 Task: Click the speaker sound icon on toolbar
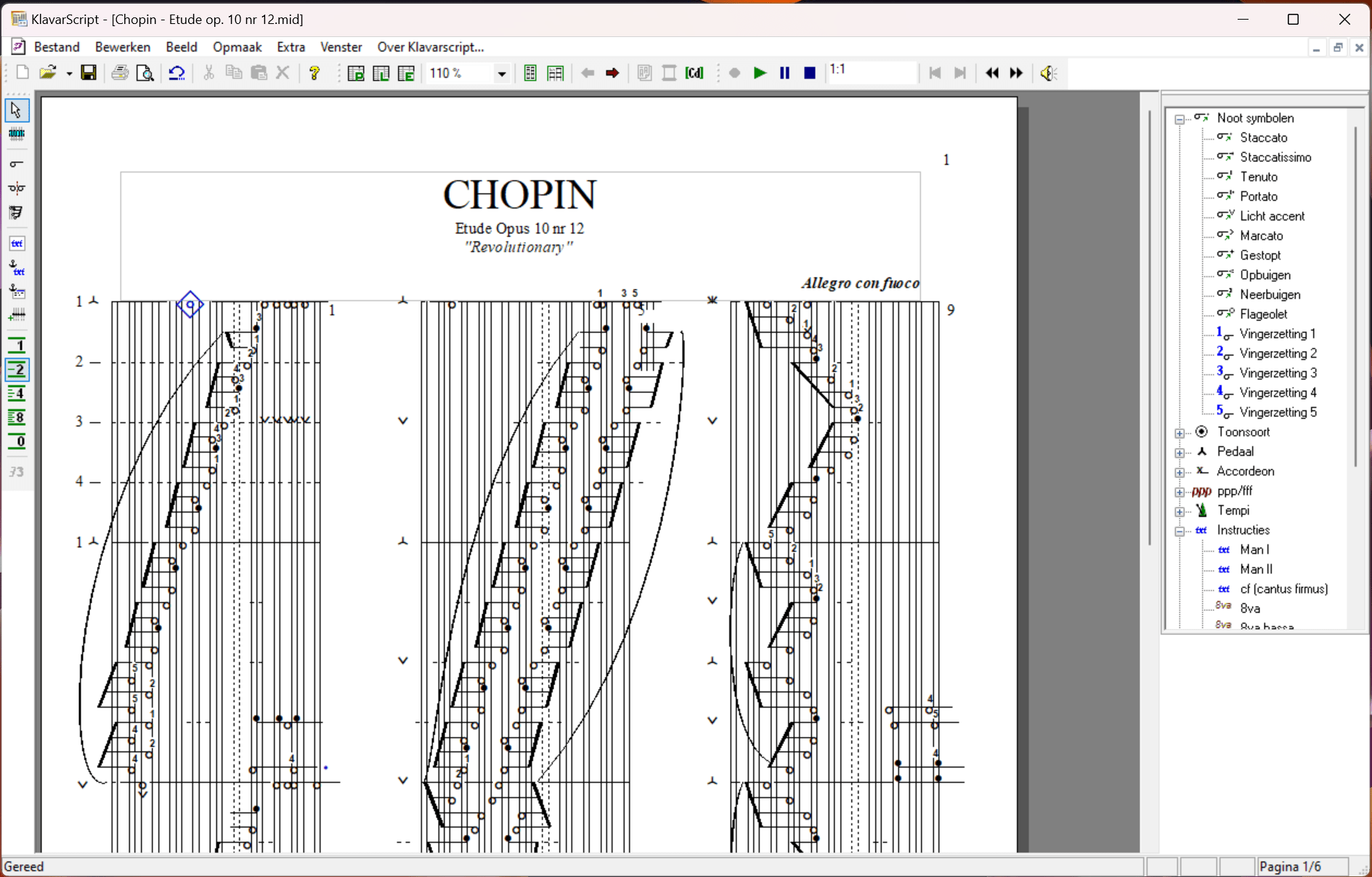[1048, 73]
